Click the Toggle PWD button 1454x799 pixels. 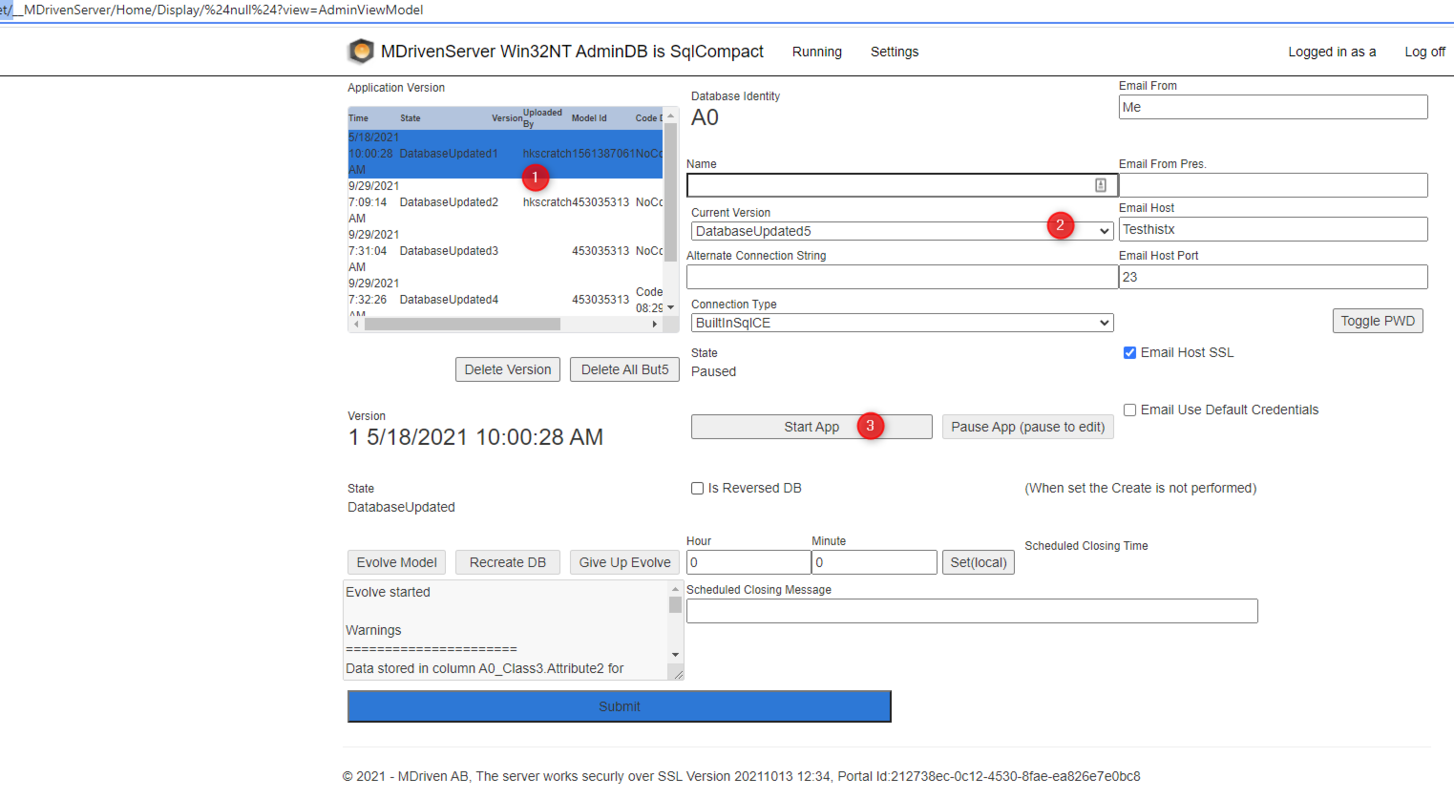(x=1378, y=321)
